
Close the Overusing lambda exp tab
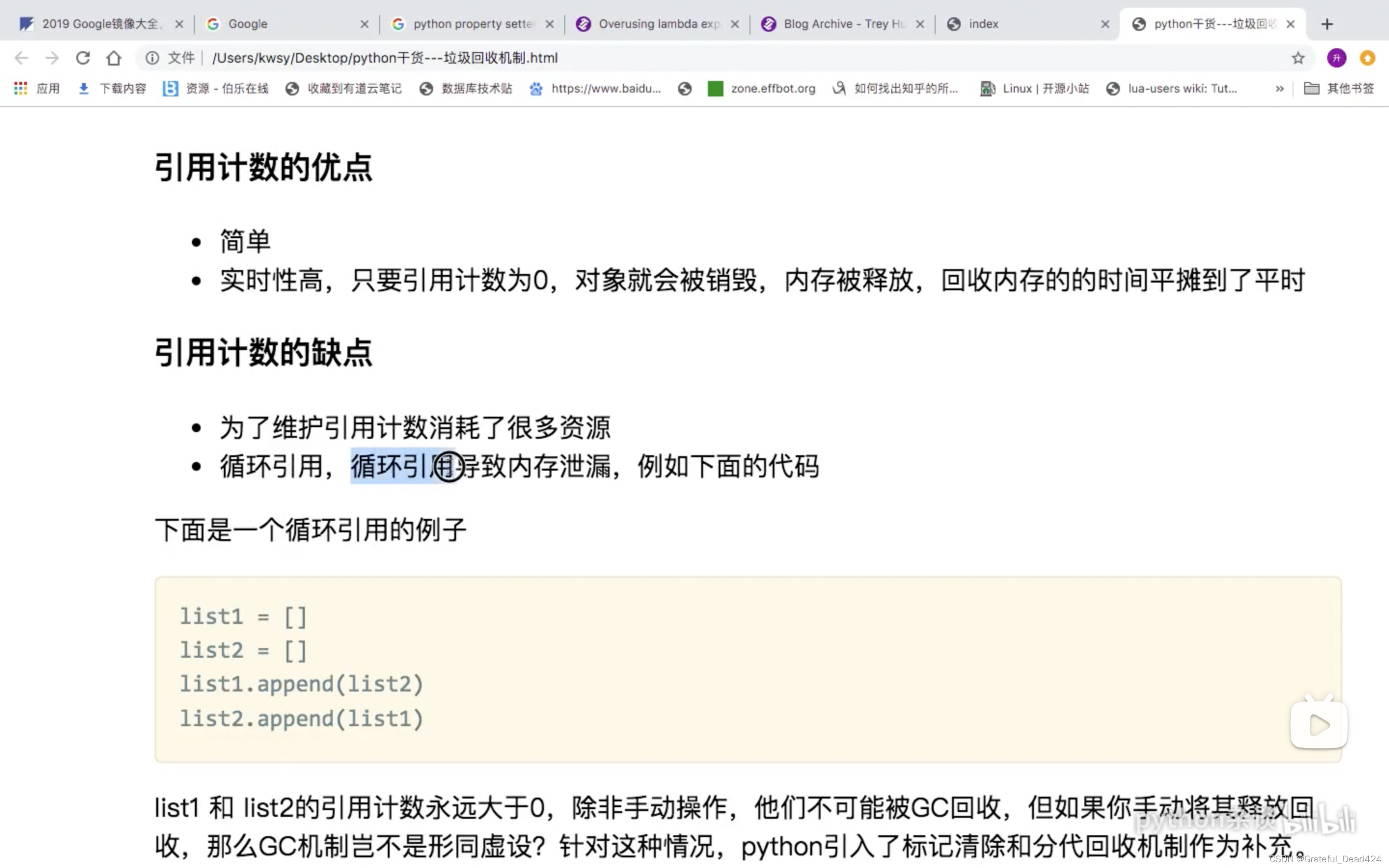point(735,24)
